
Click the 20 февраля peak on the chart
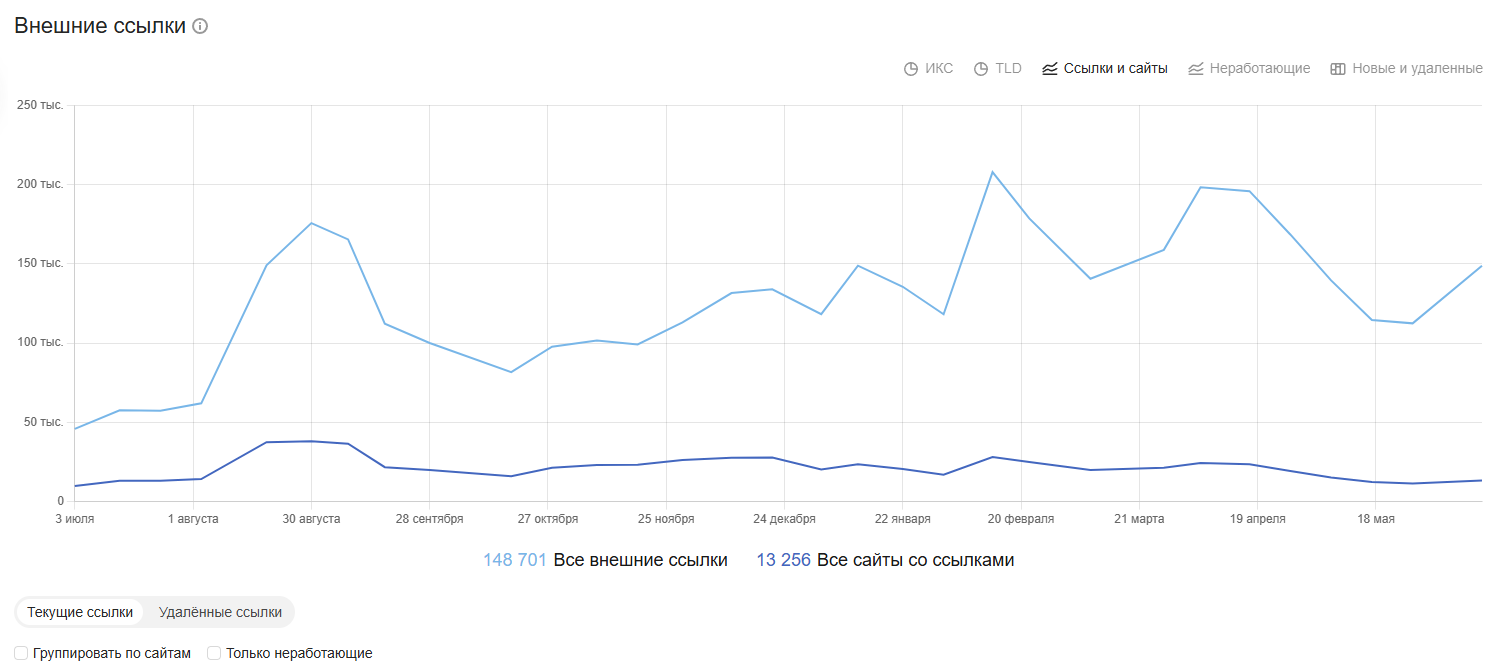click(x=993, y=172)
